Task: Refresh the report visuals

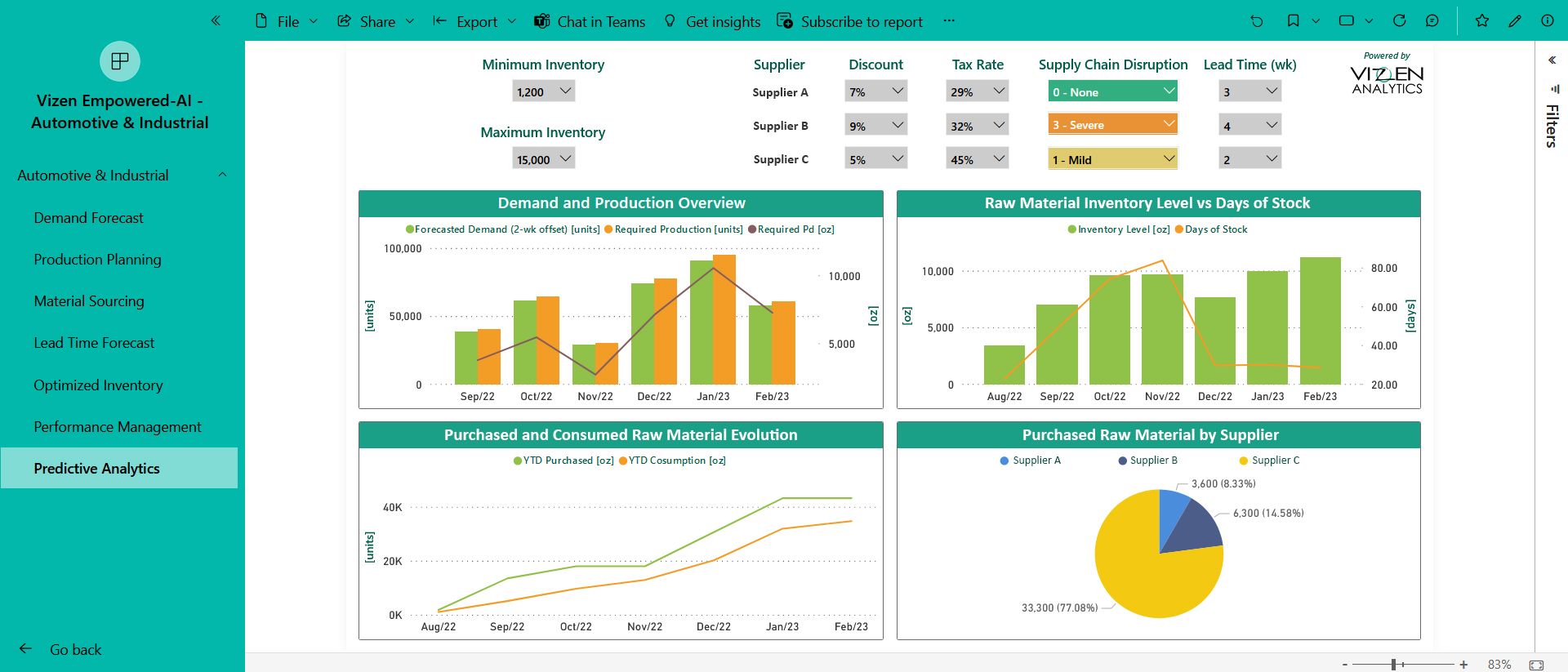Action: [x=1400, y=21]
